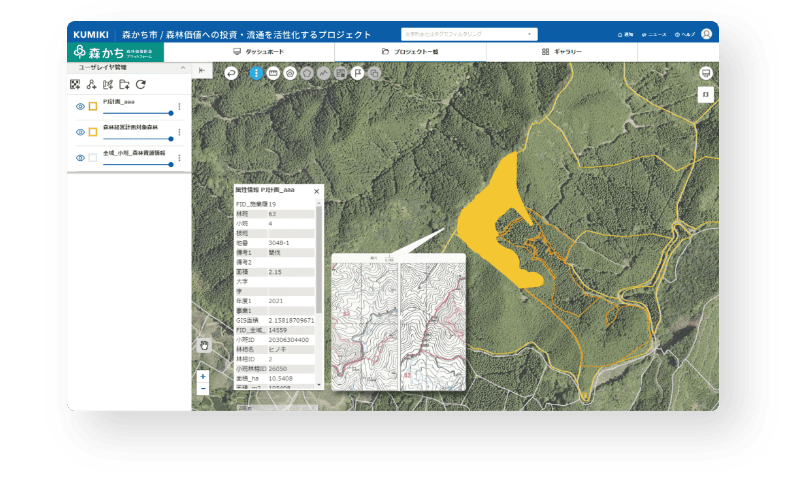Select the line chart profile tool
This screenshot has width=790, height=482.
[323, 74]
